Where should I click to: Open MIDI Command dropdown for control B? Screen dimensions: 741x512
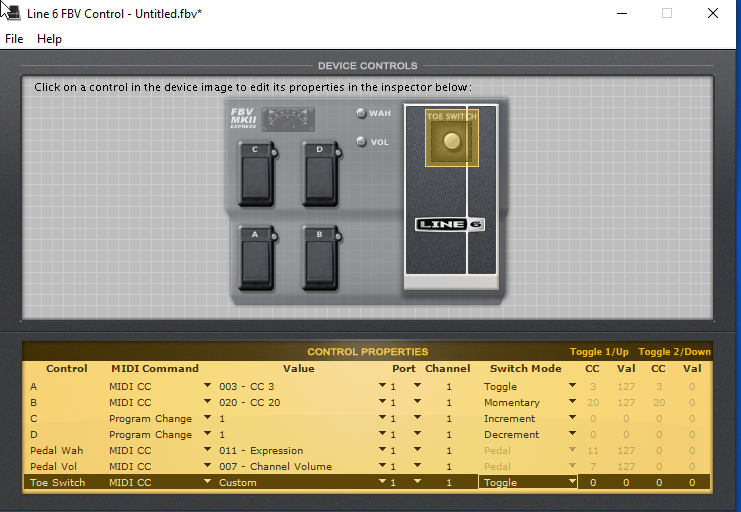(x=207, y=402)
